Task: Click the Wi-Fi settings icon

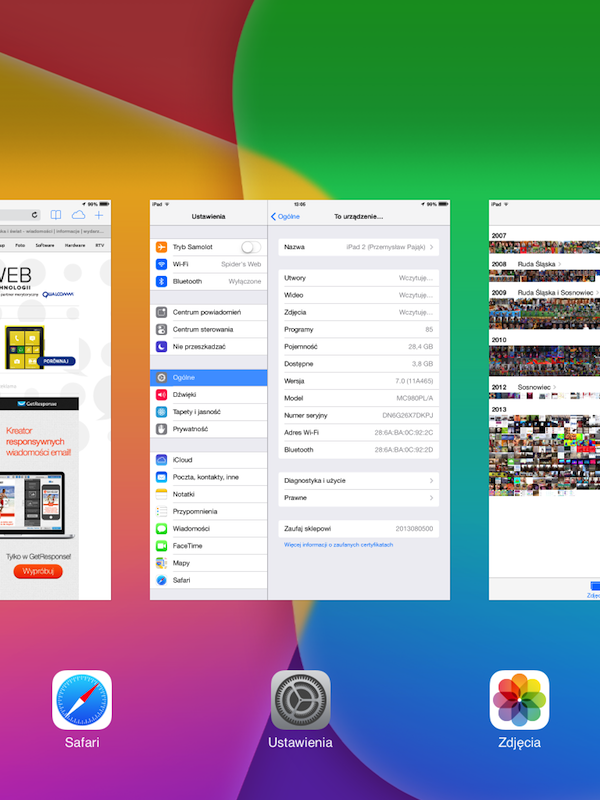Action: click(x=161, y=264)
